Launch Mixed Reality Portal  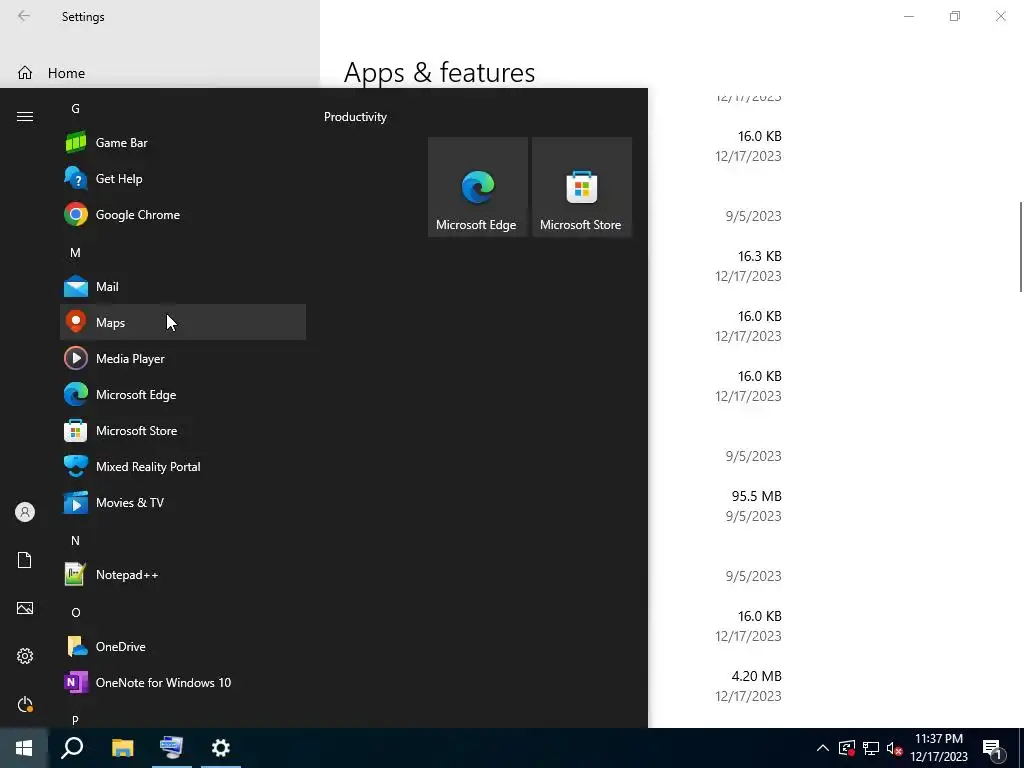(183, 466)
